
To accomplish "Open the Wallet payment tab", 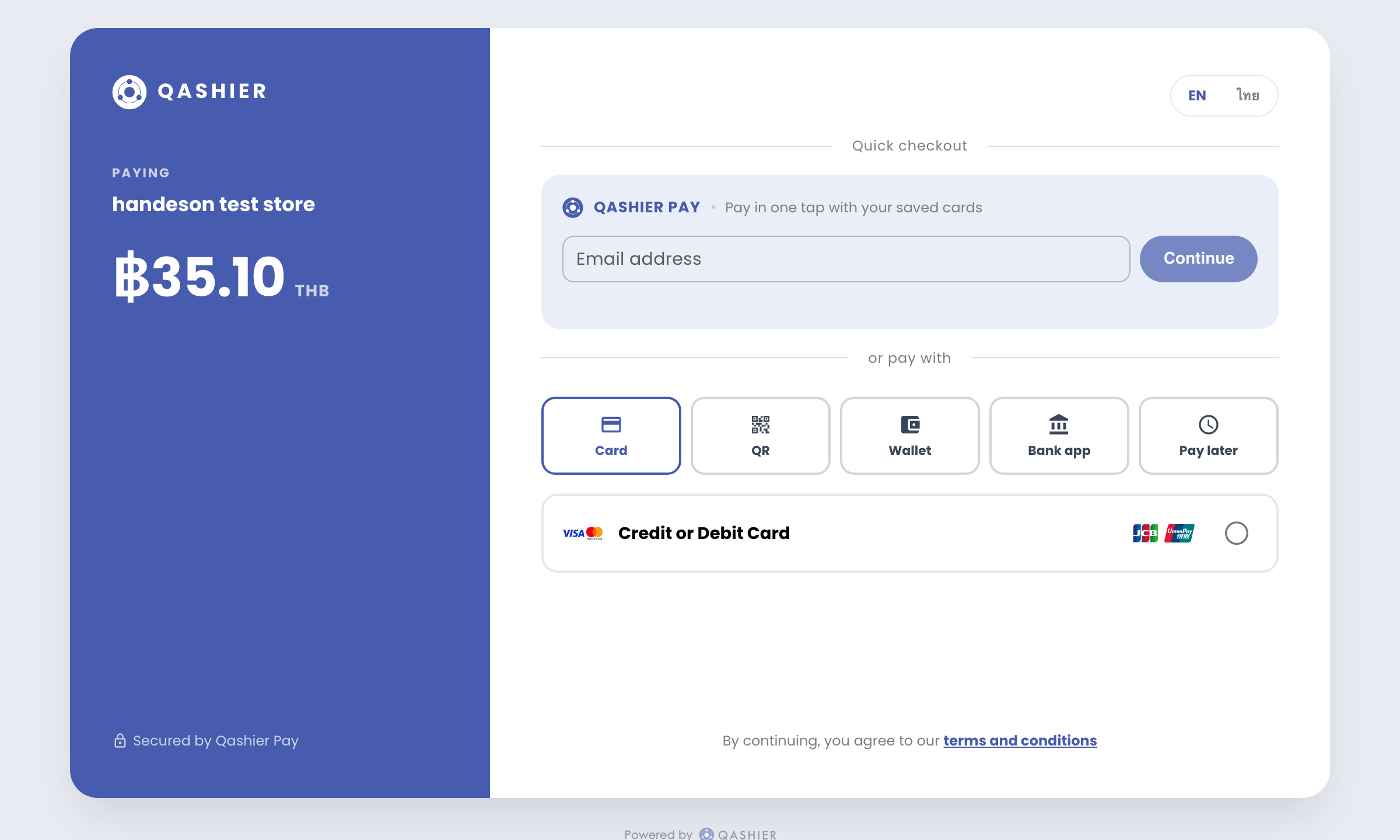I will coord(909,436).
